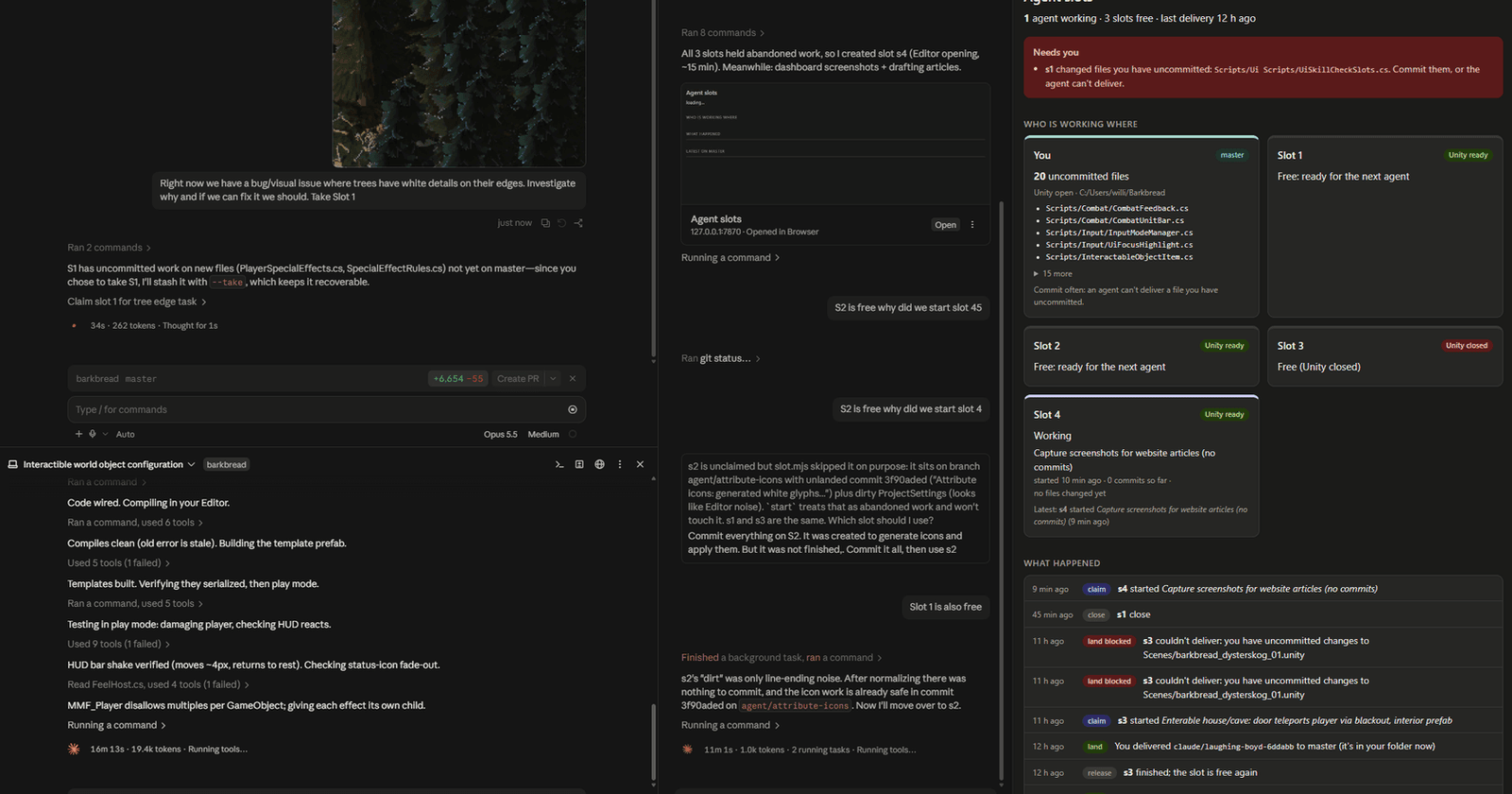This screenshot has width=1512, height=794.
Task: Add an attachment with the plus icon
Action: (x=78, y=434)
